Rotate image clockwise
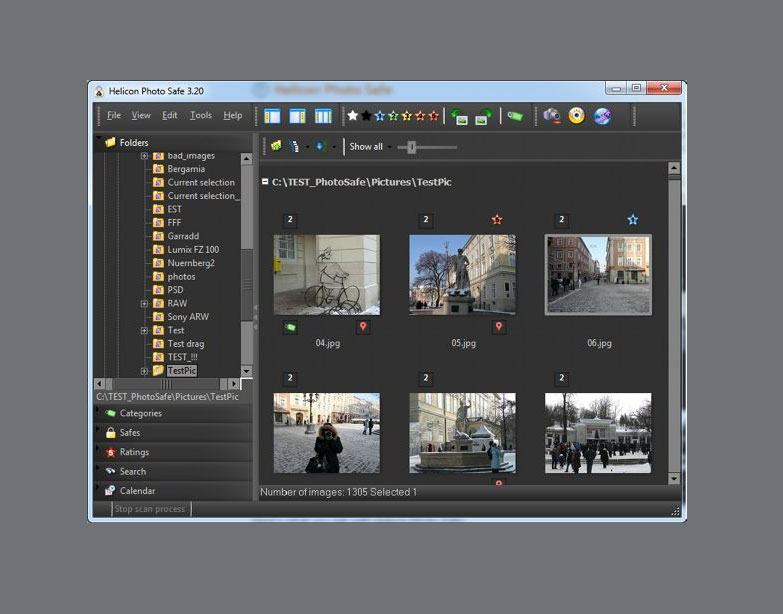783x614 pixels. 483,117
